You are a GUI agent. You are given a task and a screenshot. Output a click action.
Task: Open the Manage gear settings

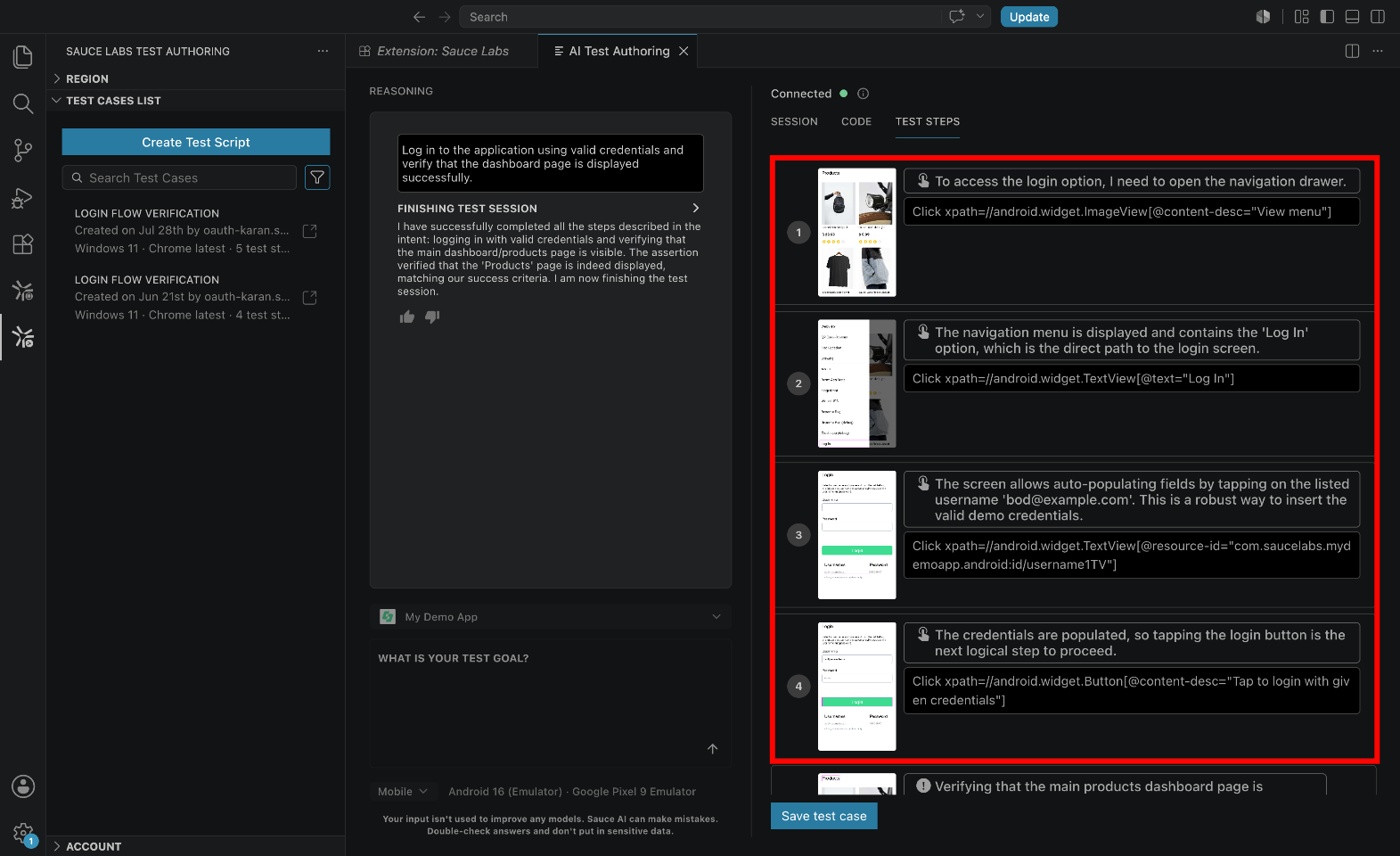pyautogui.click(x=23, y=834)
